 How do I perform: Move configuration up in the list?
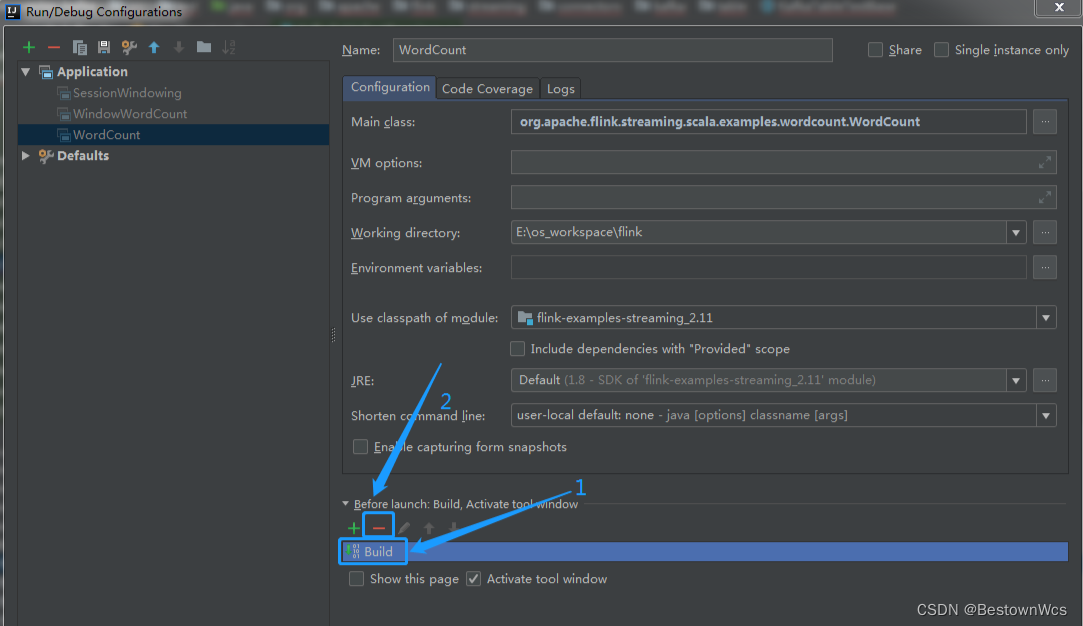(x=153, y=46)
